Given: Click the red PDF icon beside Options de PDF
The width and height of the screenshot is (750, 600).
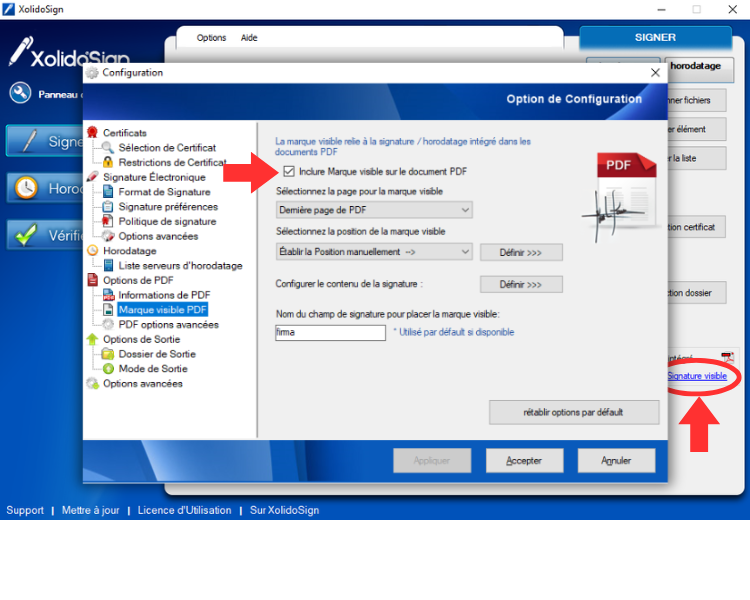Looking at the screenshot, I should point(93,280).
